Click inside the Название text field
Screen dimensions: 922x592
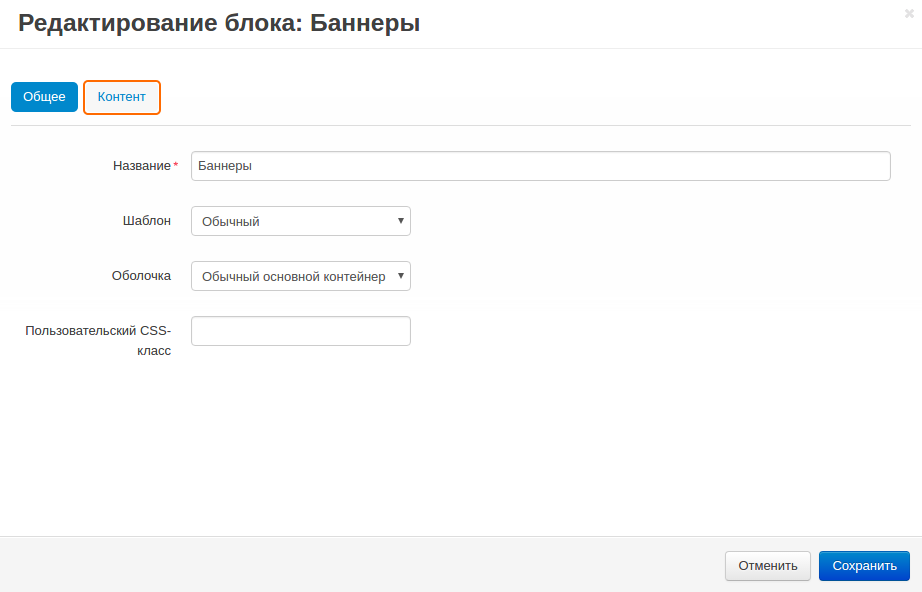click(x=540, y=166)
